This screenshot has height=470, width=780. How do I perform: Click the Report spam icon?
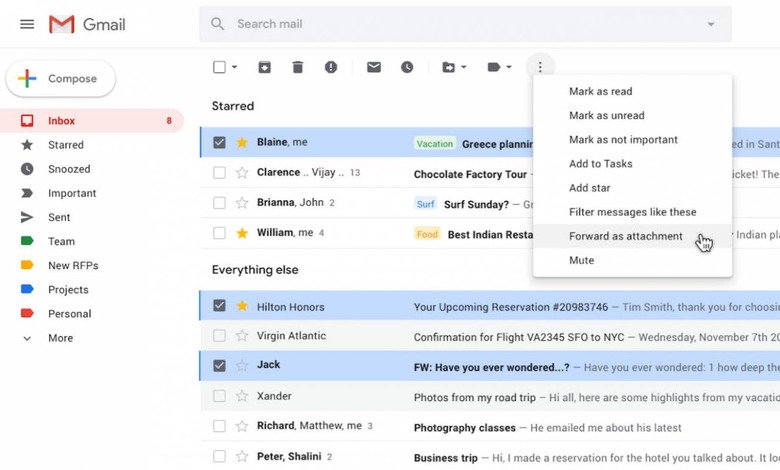(x=331, y=67)
